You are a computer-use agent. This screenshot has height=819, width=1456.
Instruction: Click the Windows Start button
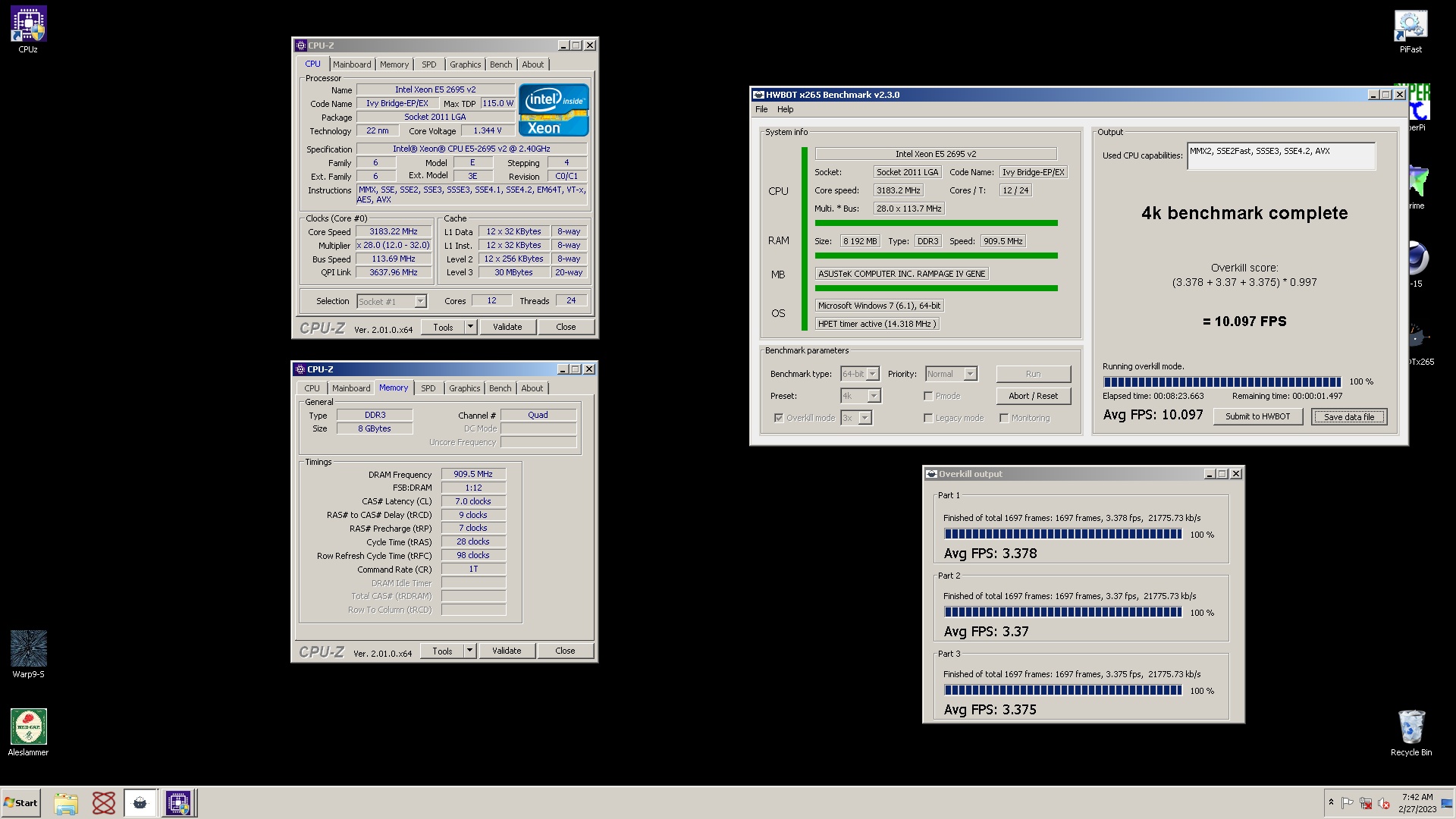click(20, 803)
